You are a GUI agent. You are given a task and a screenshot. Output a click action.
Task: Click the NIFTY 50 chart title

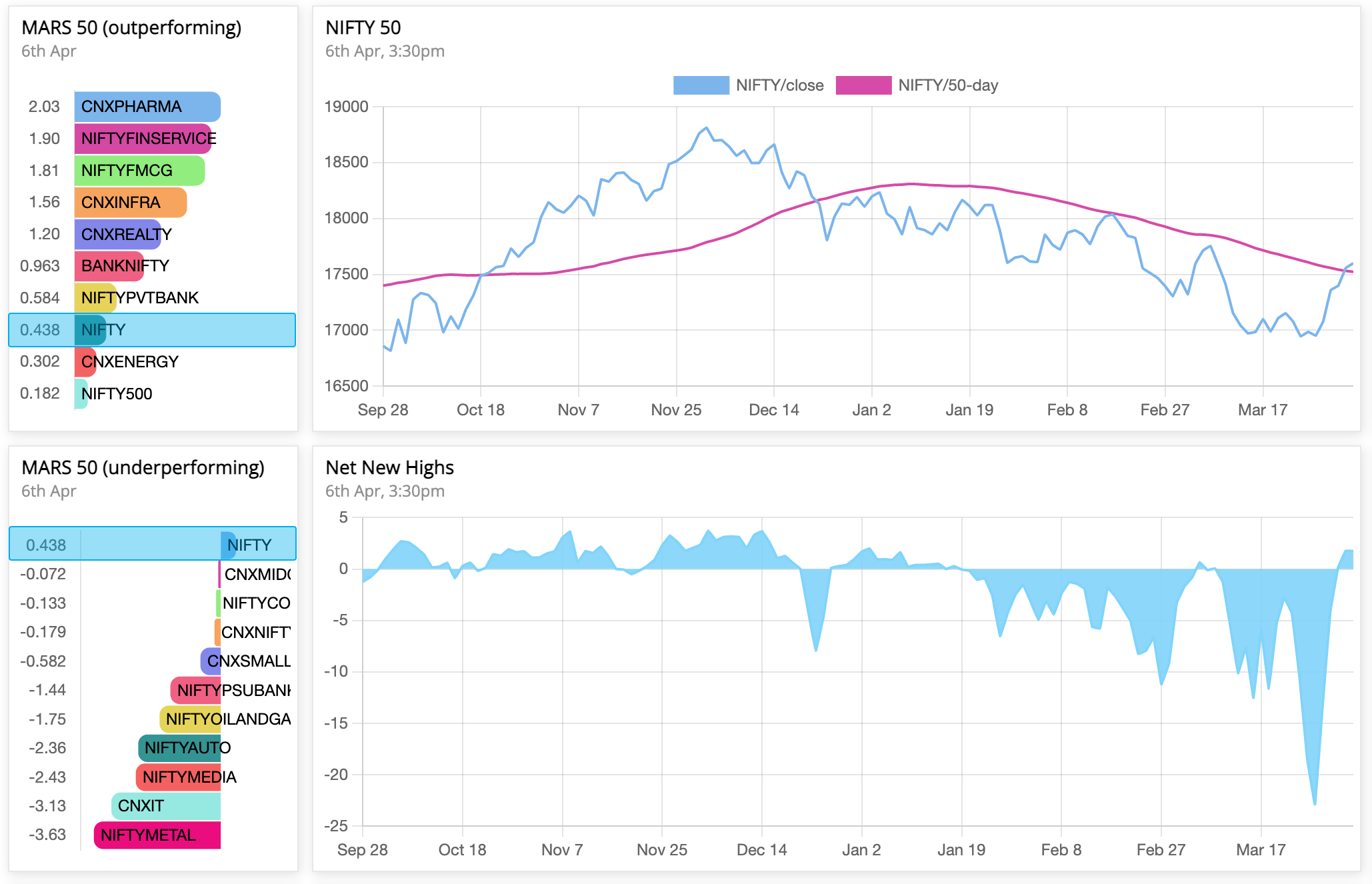point(363,28)
